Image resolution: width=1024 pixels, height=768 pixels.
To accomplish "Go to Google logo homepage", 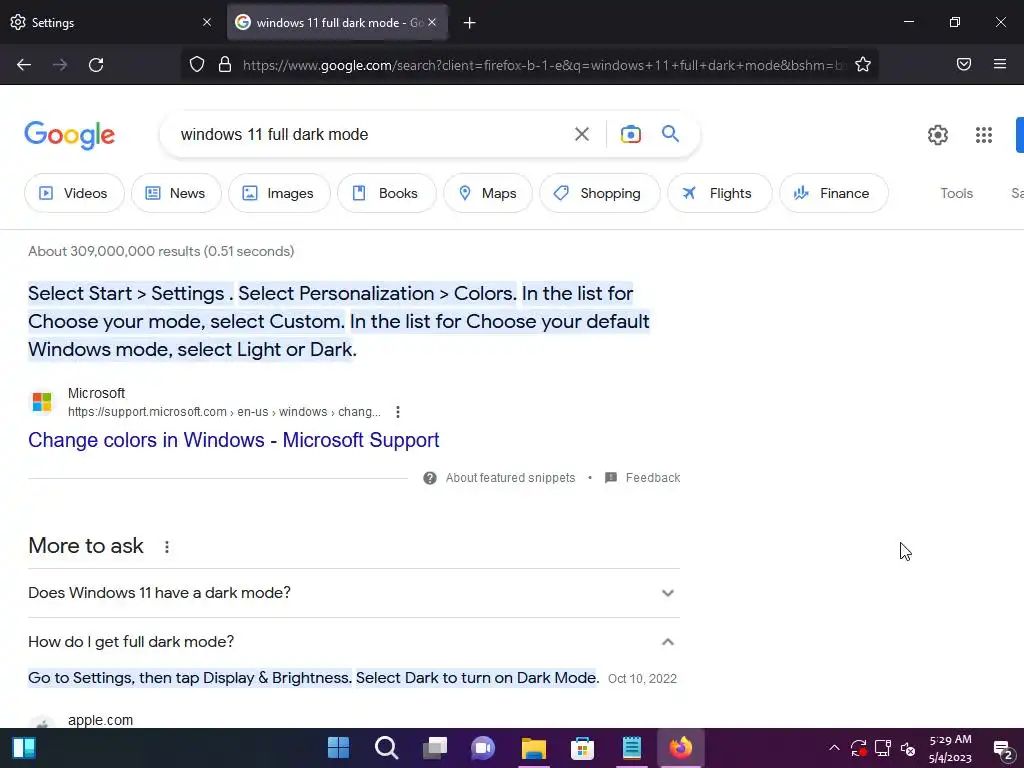I will pyautogui.click(x=70, y=135).
